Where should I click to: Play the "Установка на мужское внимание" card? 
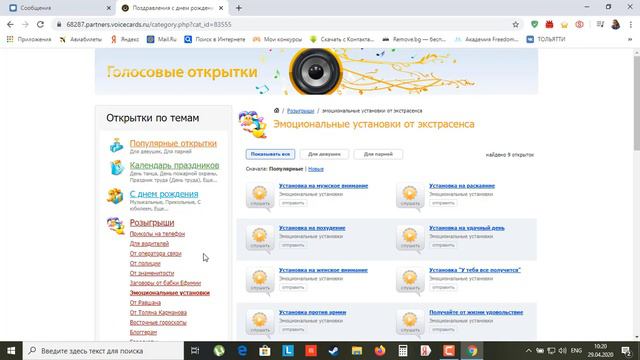pos(260,196)
